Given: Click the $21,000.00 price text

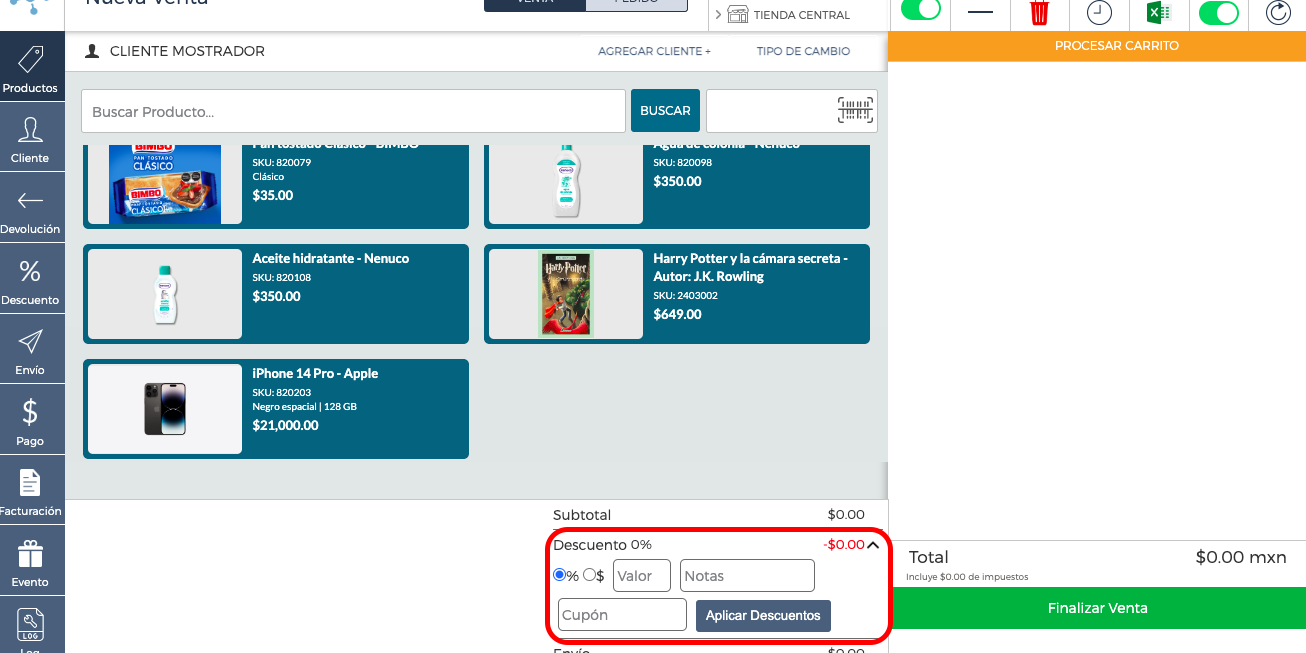Looking at the screenshot, I should coord(285,425).
